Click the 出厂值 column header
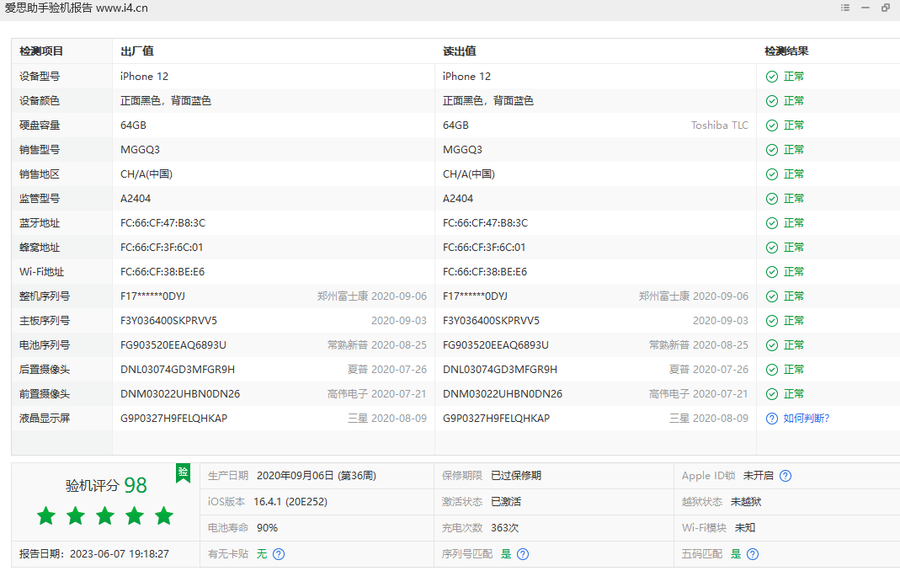900x571 pixels. (x=137, y=51)
